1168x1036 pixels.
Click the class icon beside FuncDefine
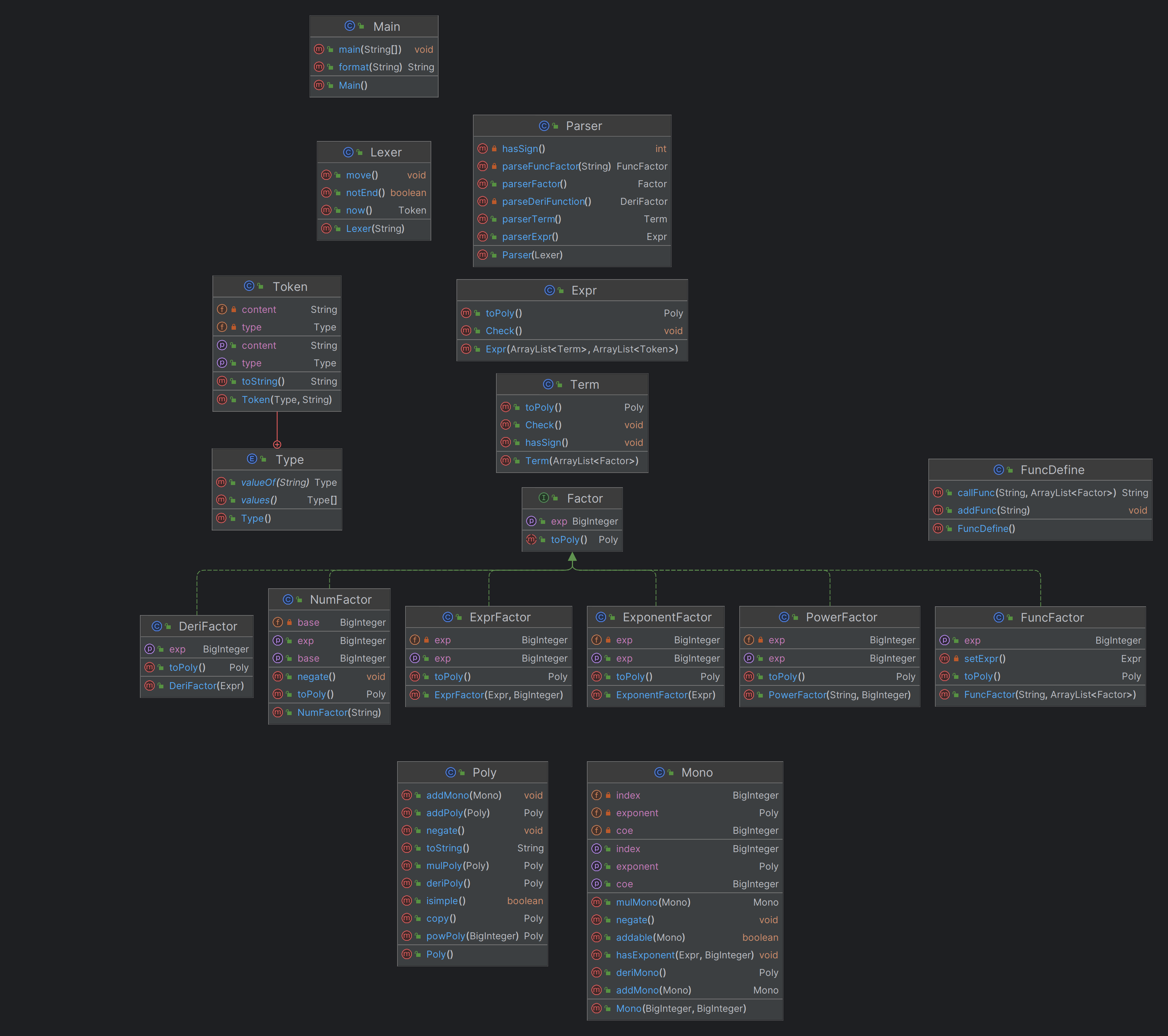(998, 470)
